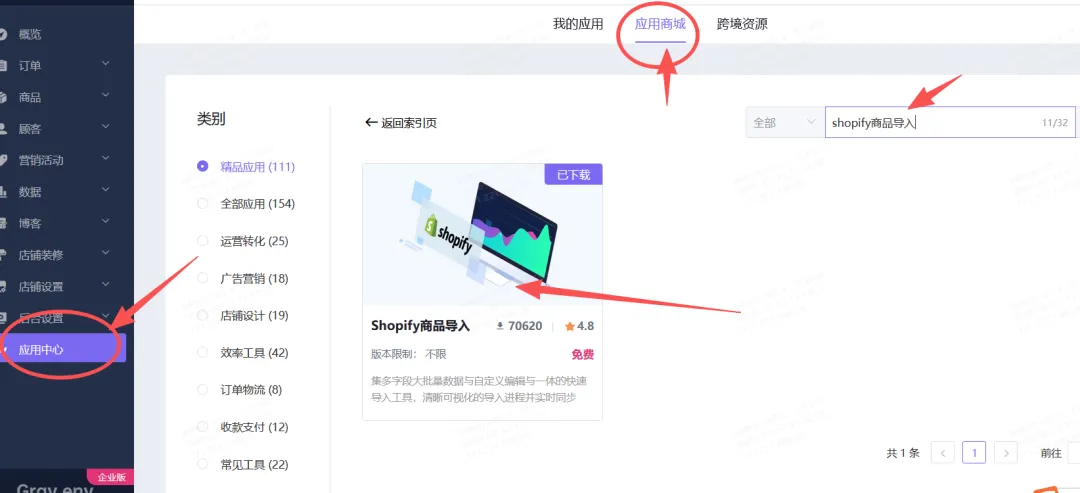
Task: Select the 效率工具 (42) category radio
Action: click(202, 353)
